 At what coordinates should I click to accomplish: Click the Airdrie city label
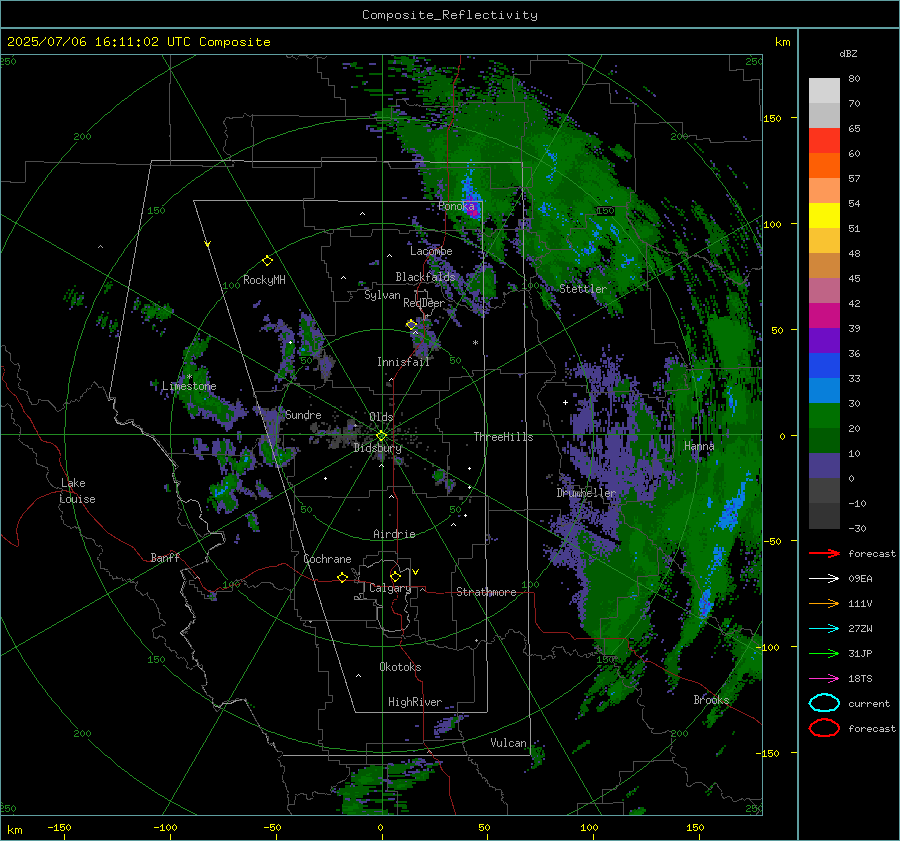click(394, 534)
